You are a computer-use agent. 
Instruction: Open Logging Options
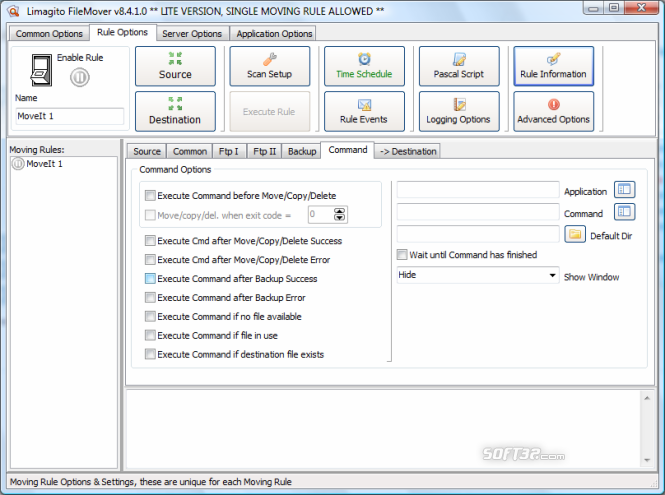click(x=459, y=112)
